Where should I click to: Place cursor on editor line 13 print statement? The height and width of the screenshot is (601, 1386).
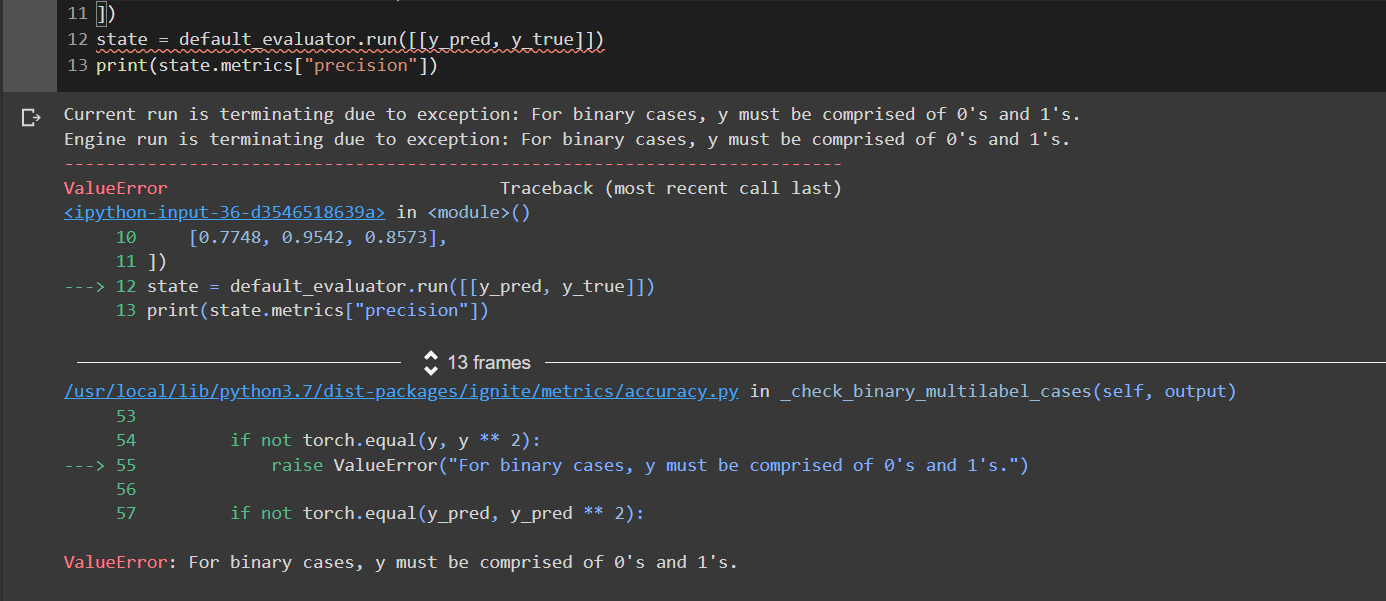[x=267, y=66]
